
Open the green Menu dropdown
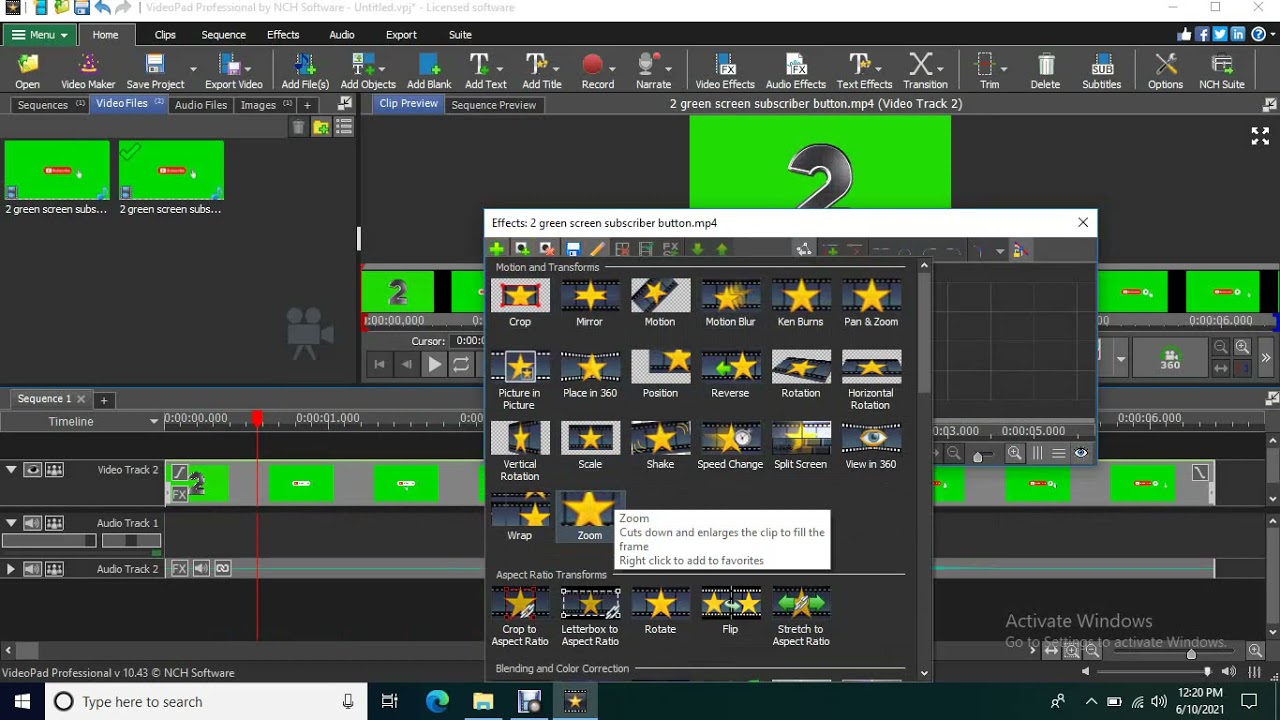pos(40,35)
